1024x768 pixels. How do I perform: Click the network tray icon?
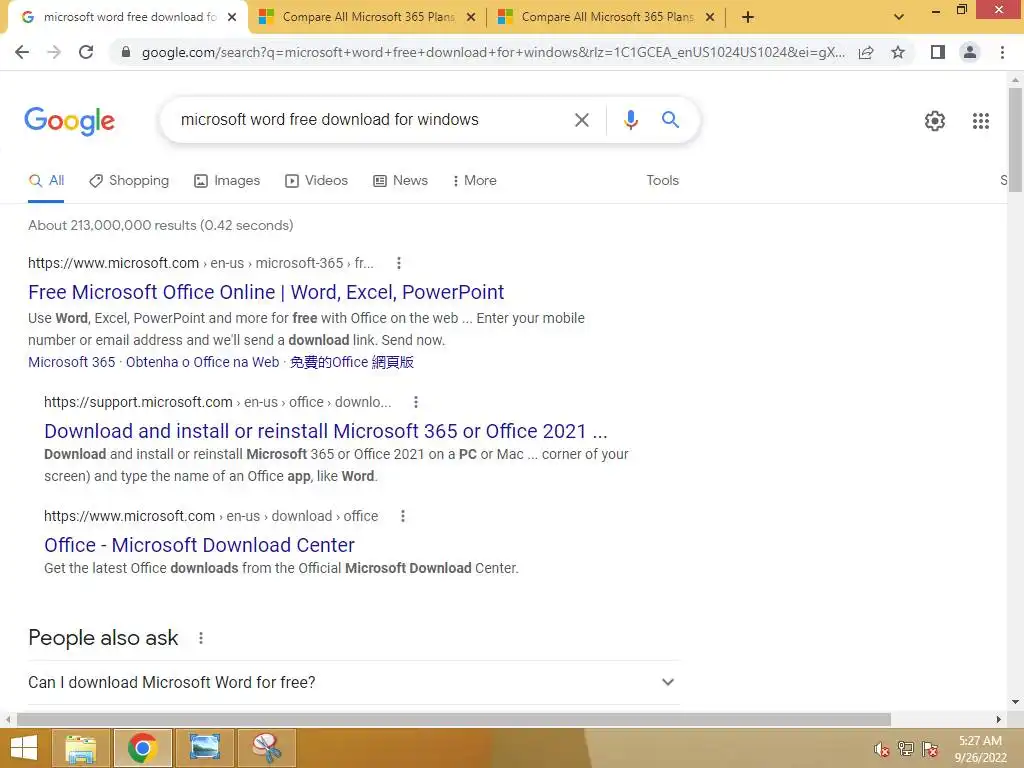tap(905, 749)
